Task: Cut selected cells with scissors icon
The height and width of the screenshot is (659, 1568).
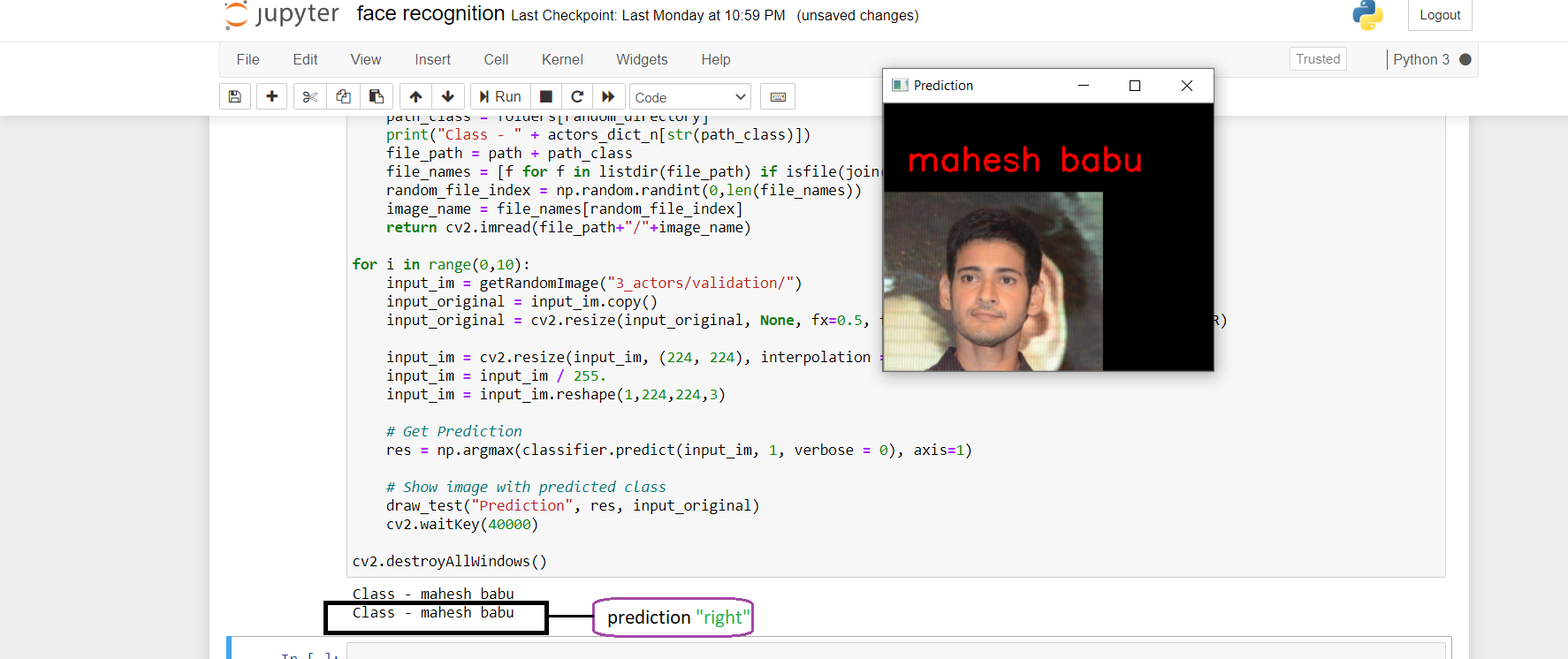Action: [309, 96]
